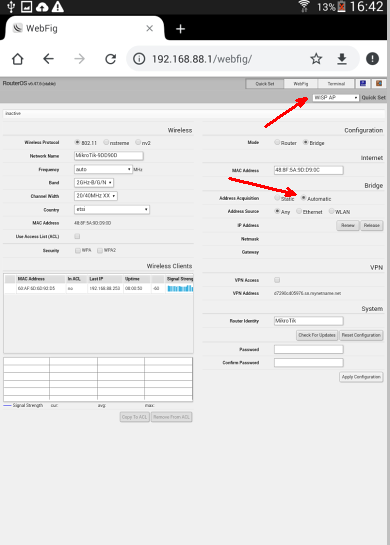The height and width of the screenshot is (545, 390).
Task: Click the Release button
Action: (x=372, y=226)
